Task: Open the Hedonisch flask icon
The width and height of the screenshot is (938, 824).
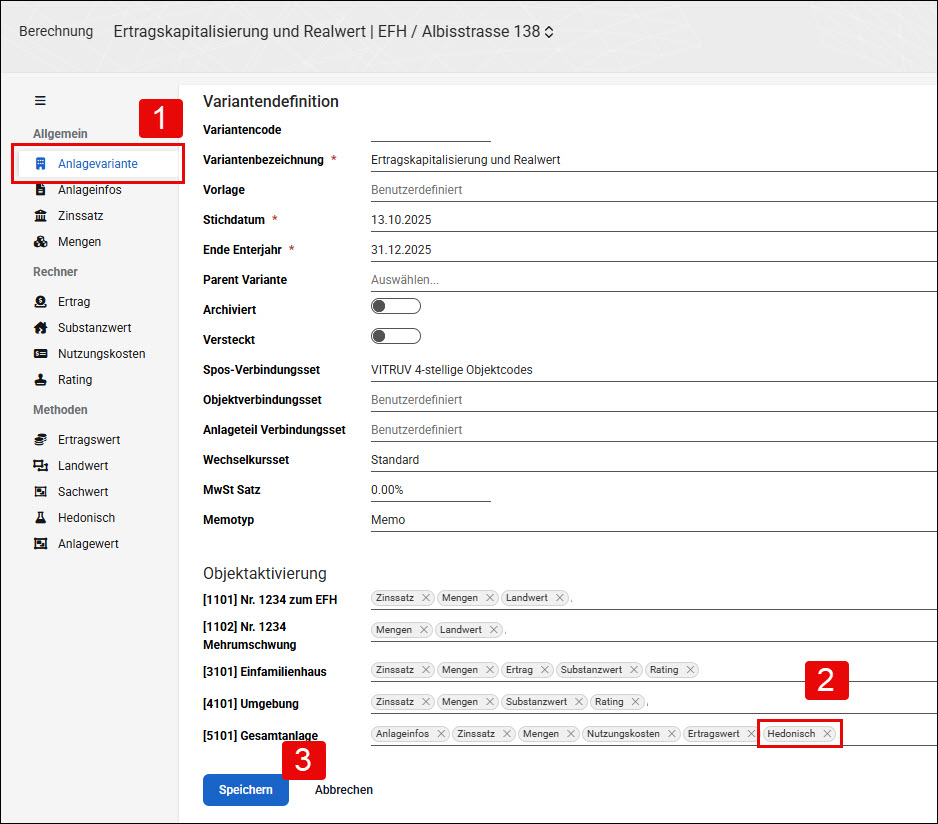Action: [x=41, y=518]
